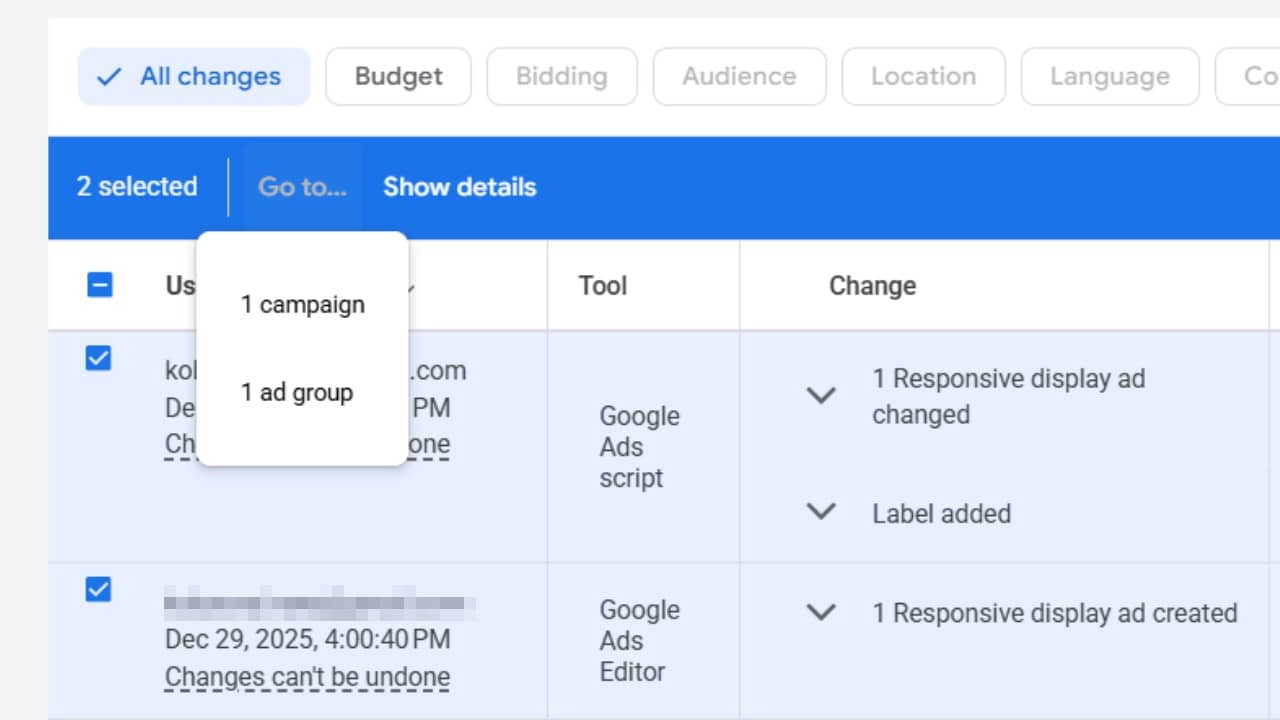Select '1 campaign' from the Go to menu
This screenshot has height=720, width=1280.
[x=303, y=304]
